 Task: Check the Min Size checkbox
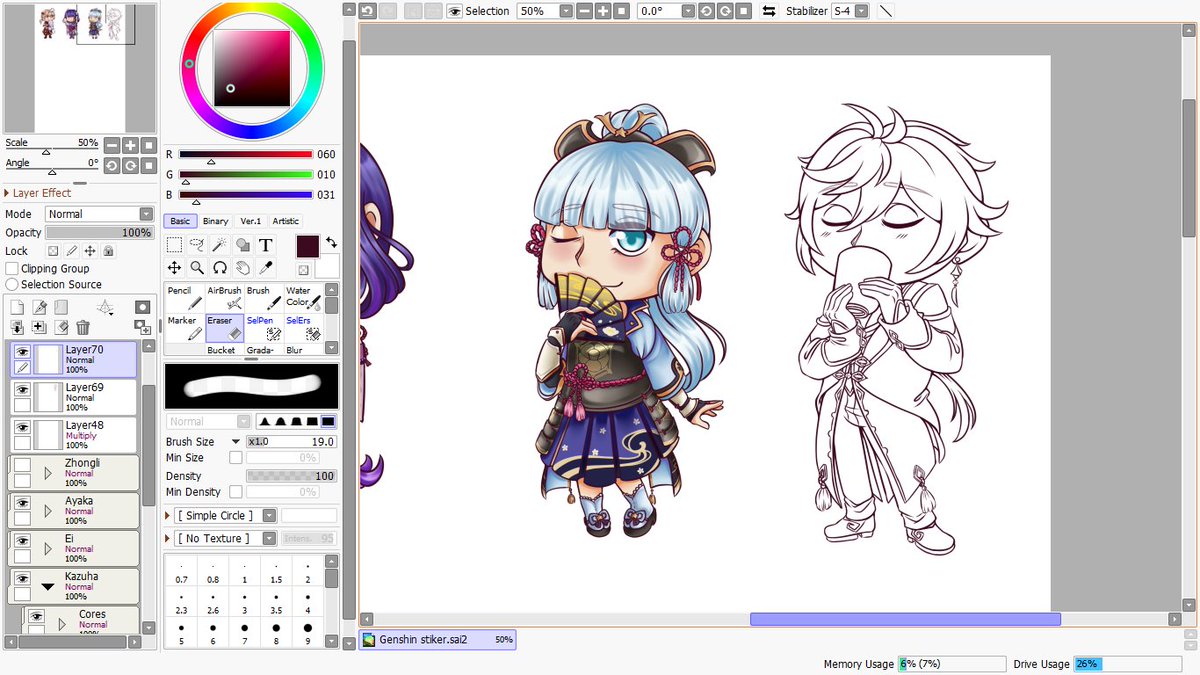pyautogui.click(x=236, y=458)
